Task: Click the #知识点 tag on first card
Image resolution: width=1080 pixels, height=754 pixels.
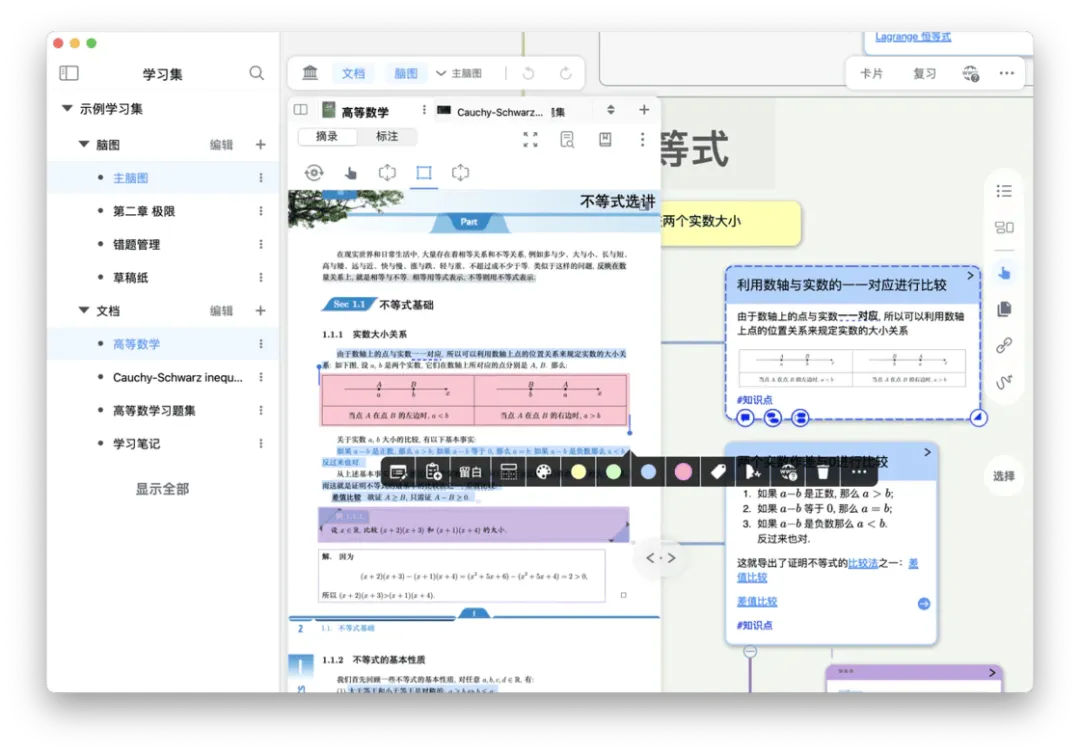Action: coord(754,399)
